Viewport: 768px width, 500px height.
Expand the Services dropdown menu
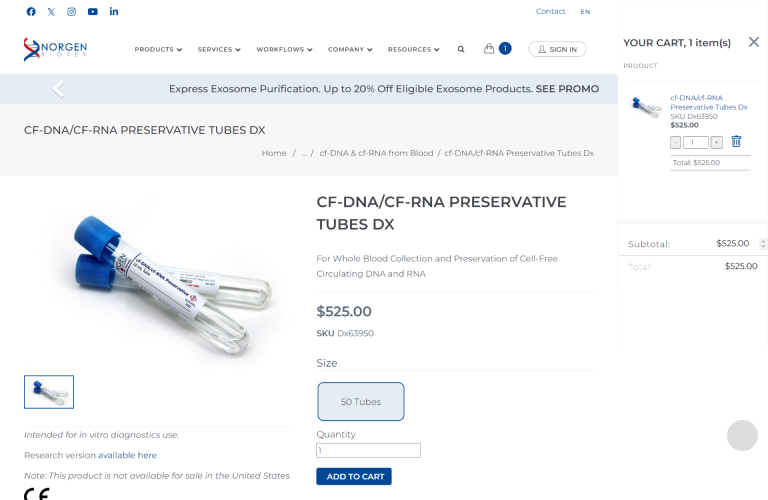219,49
